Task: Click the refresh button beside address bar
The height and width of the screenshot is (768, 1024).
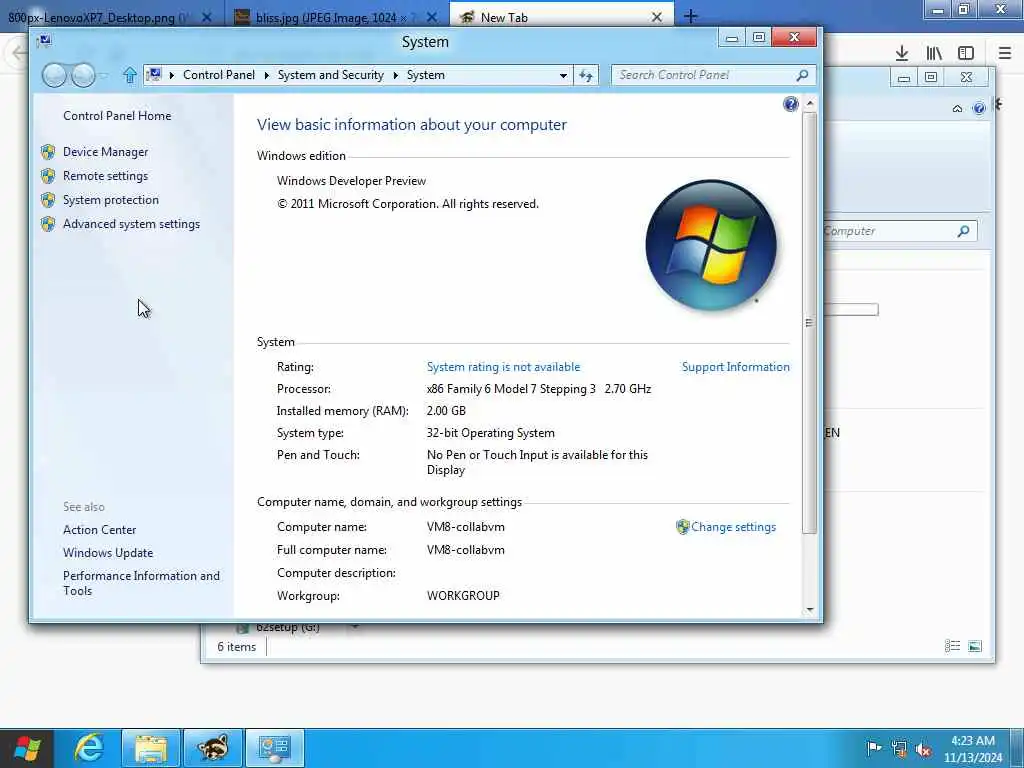Action: pos(586,75)
